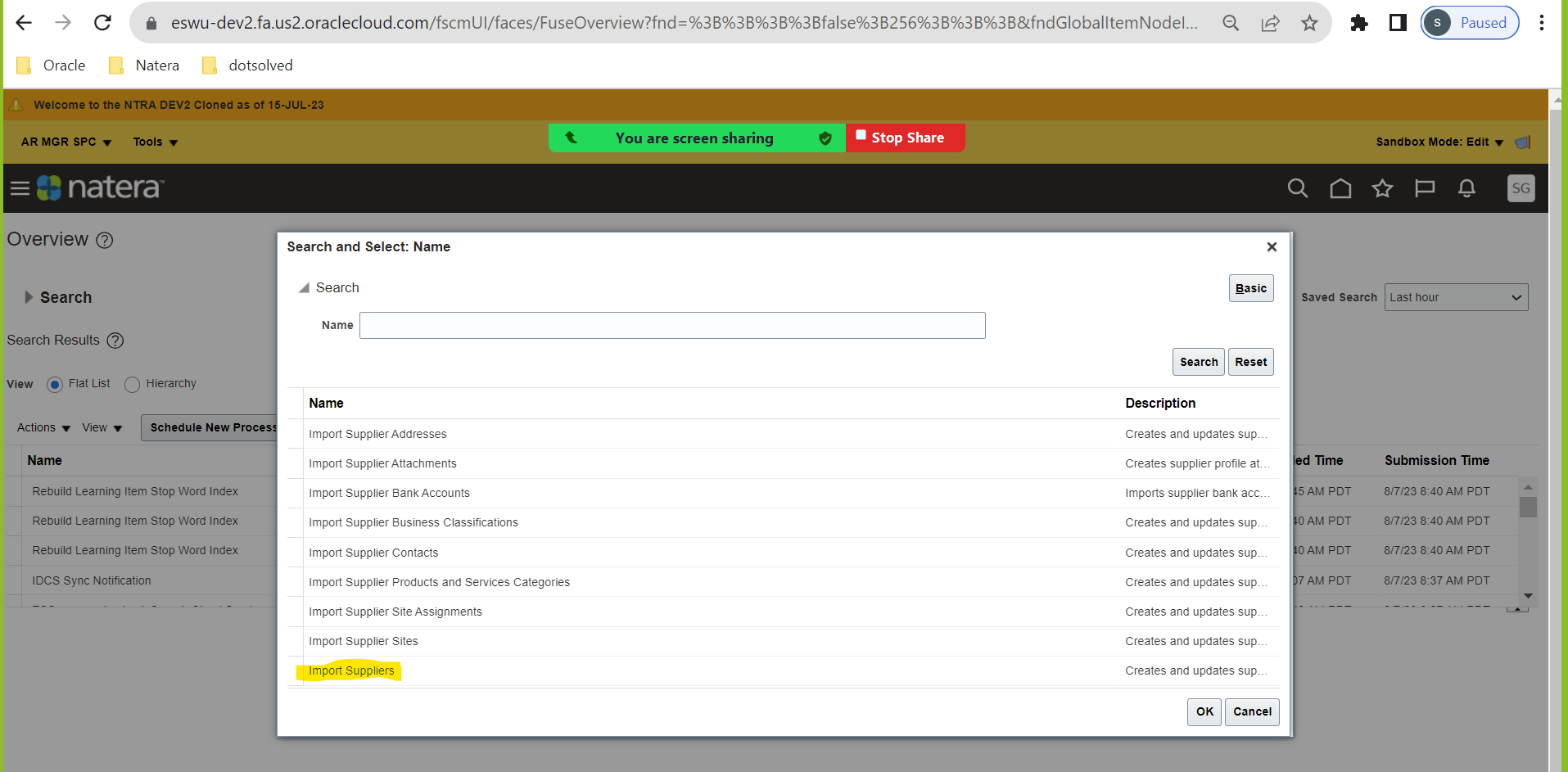Open the SG user avatar menu
The height and width of the screenshot is (772, 1568).
coord(1521,187)
